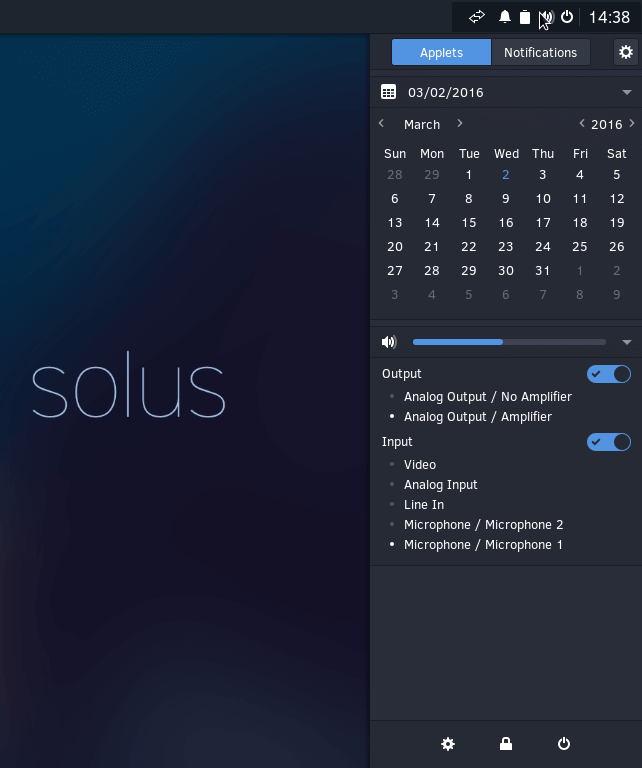Open notifications via the bell icon

coord(504,17)
